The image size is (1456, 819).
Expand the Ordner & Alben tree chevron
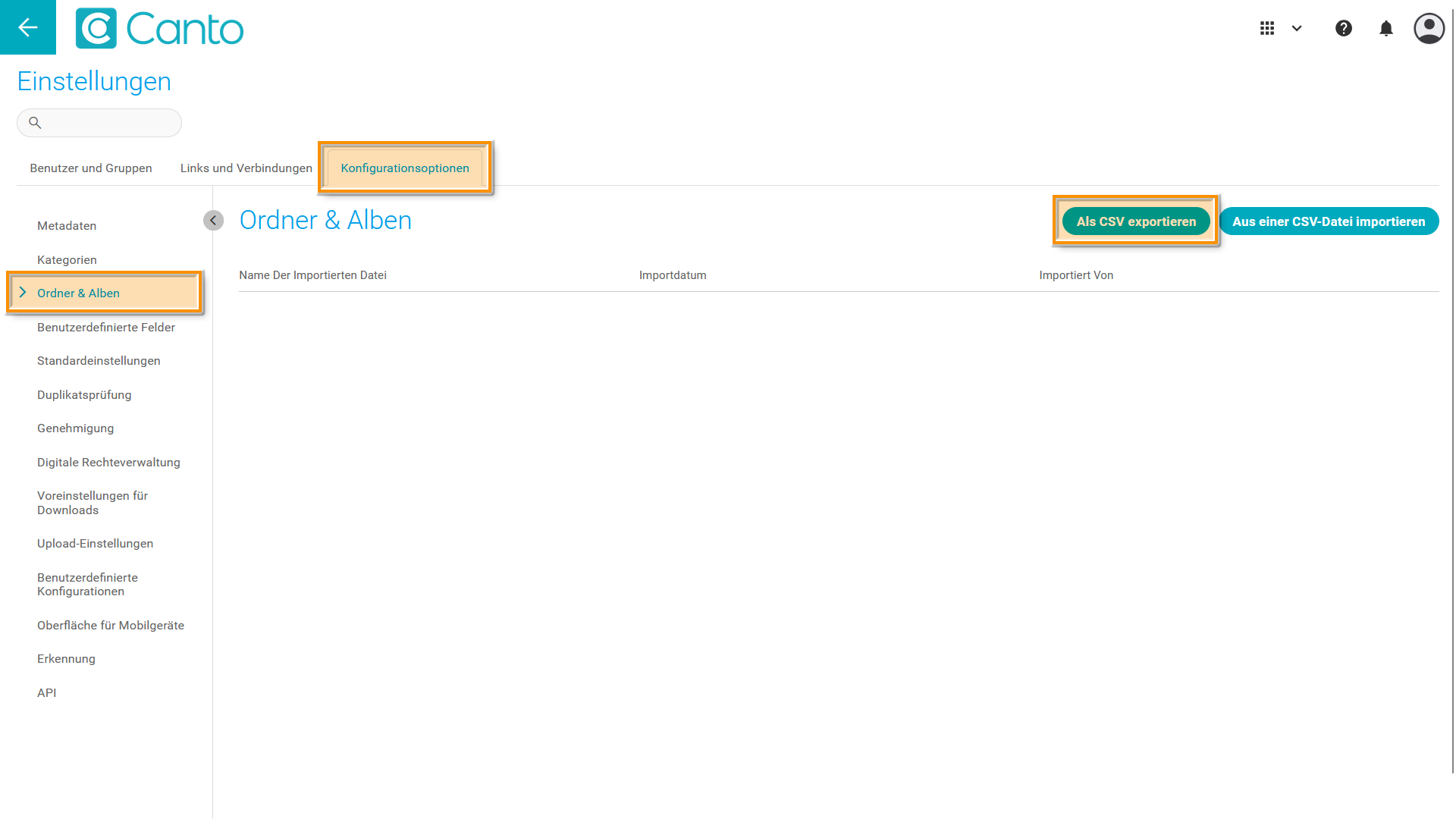pos(23,293)
